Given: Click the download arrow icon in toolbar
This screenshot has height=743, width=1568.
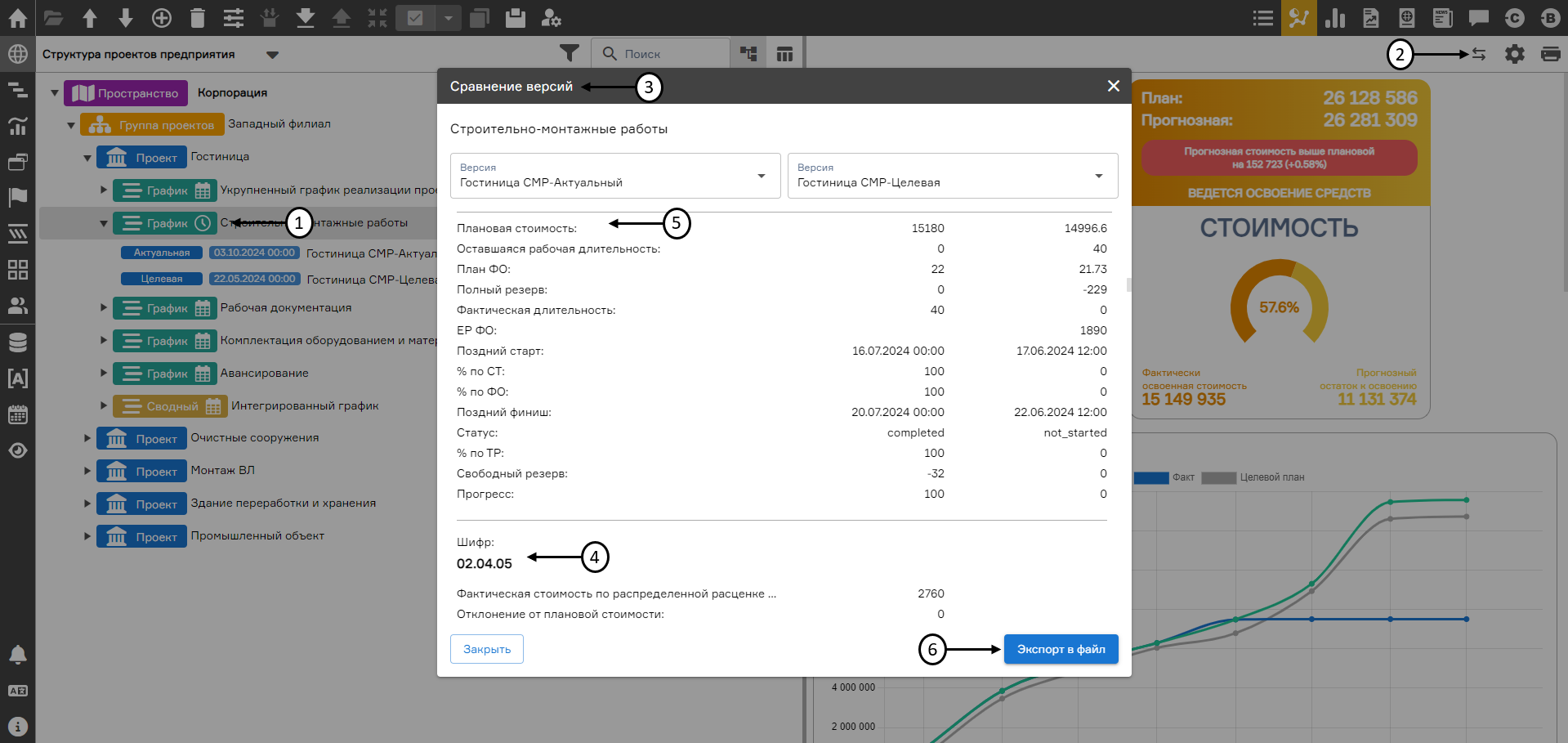Looking at the screenshot, I should tap(306, 17).
